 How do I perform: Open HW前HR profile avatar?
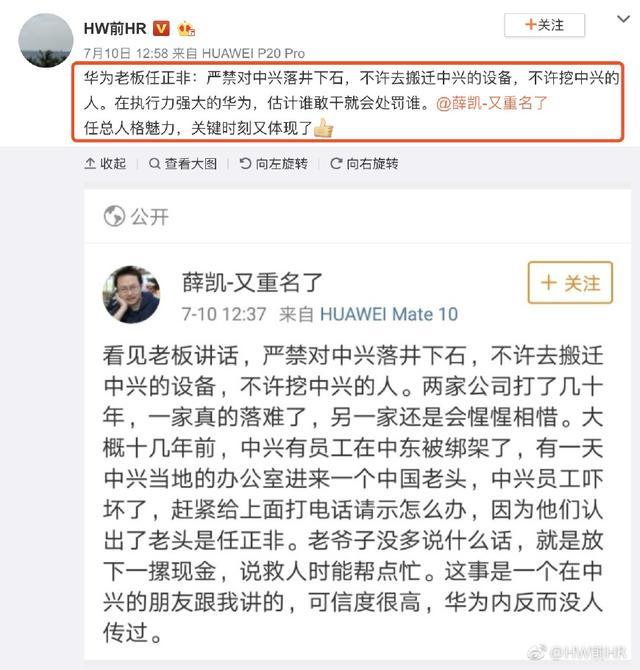[46, 41]
